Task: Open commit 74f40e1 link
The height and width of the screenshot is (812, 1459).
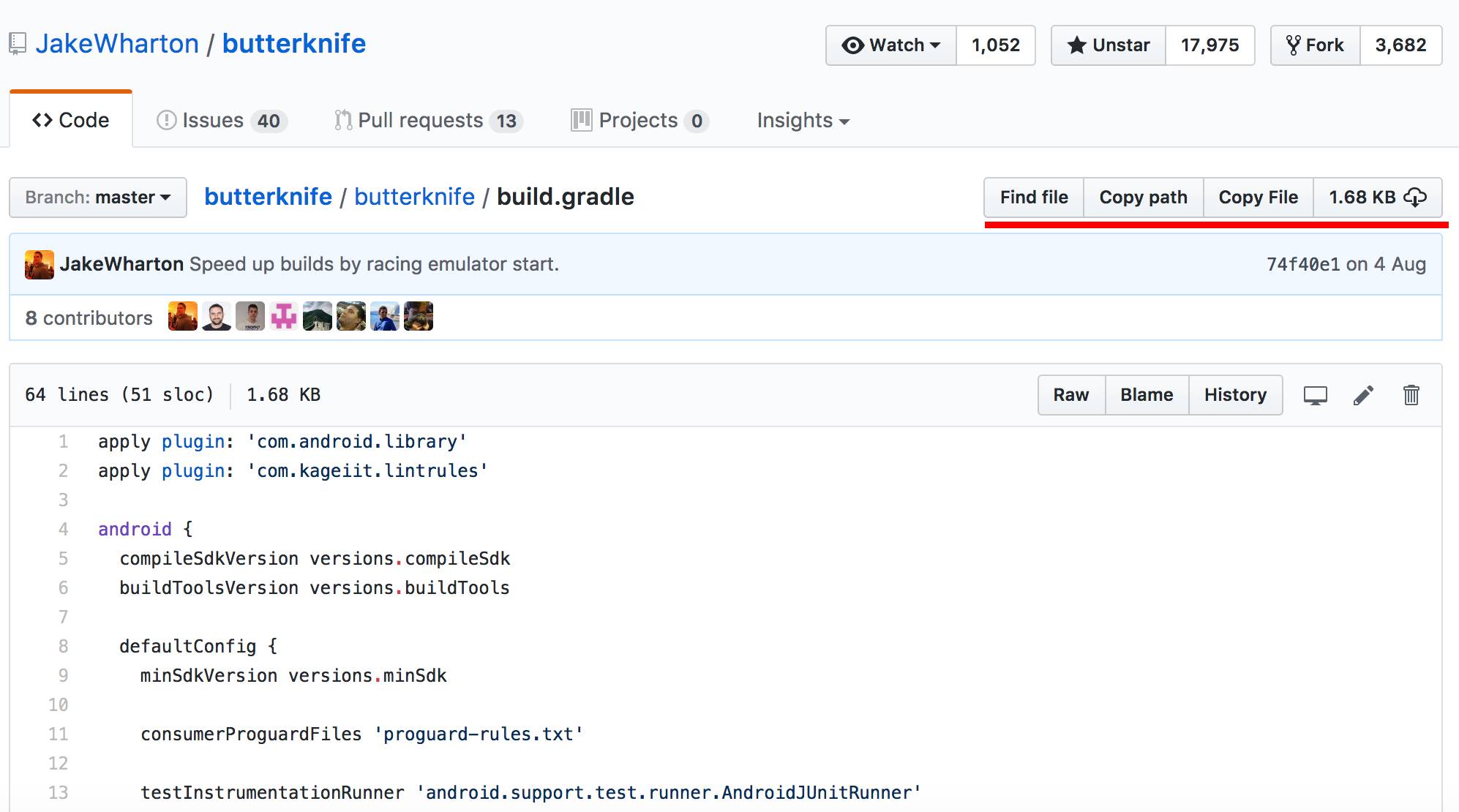Action: point(1302,265)
